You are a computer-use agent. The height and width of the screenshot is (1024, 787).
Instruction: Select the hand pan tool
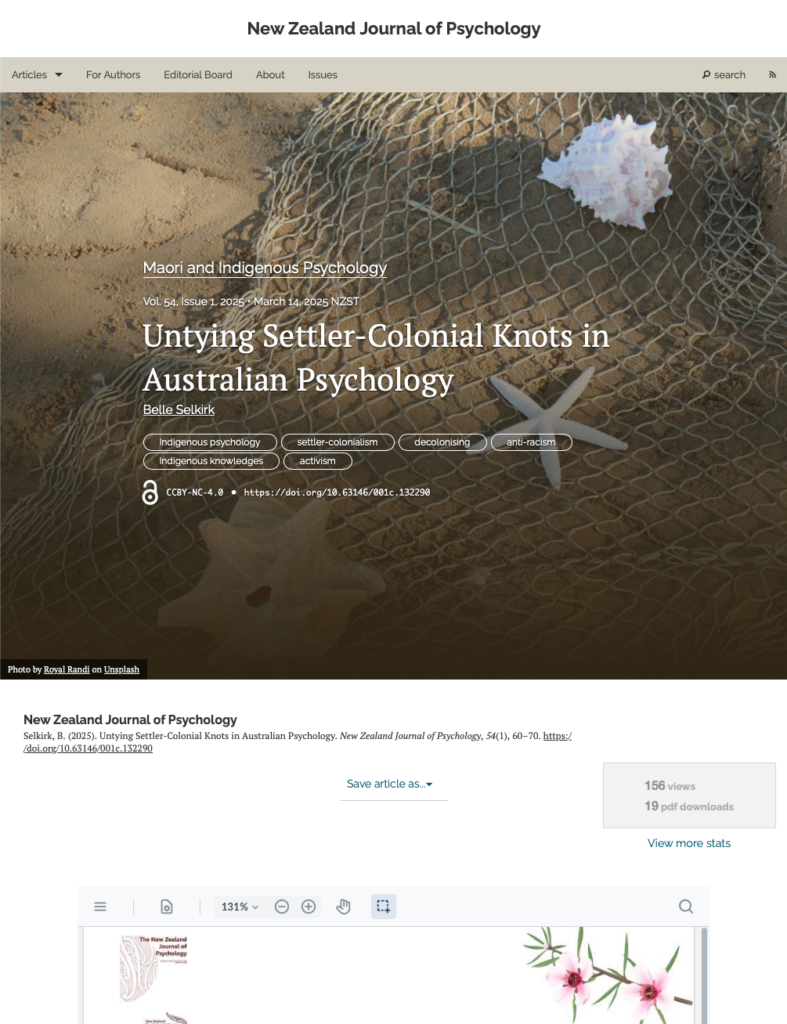tap(344, 906)
